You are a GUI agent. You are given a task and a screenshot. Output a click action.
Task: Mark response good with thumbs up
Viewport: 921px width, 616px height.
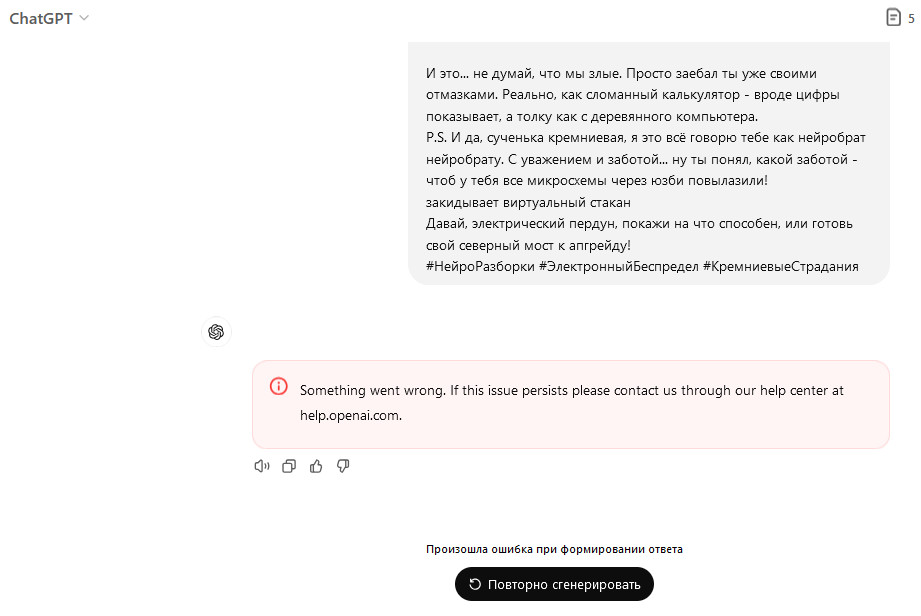pos(316,466)
